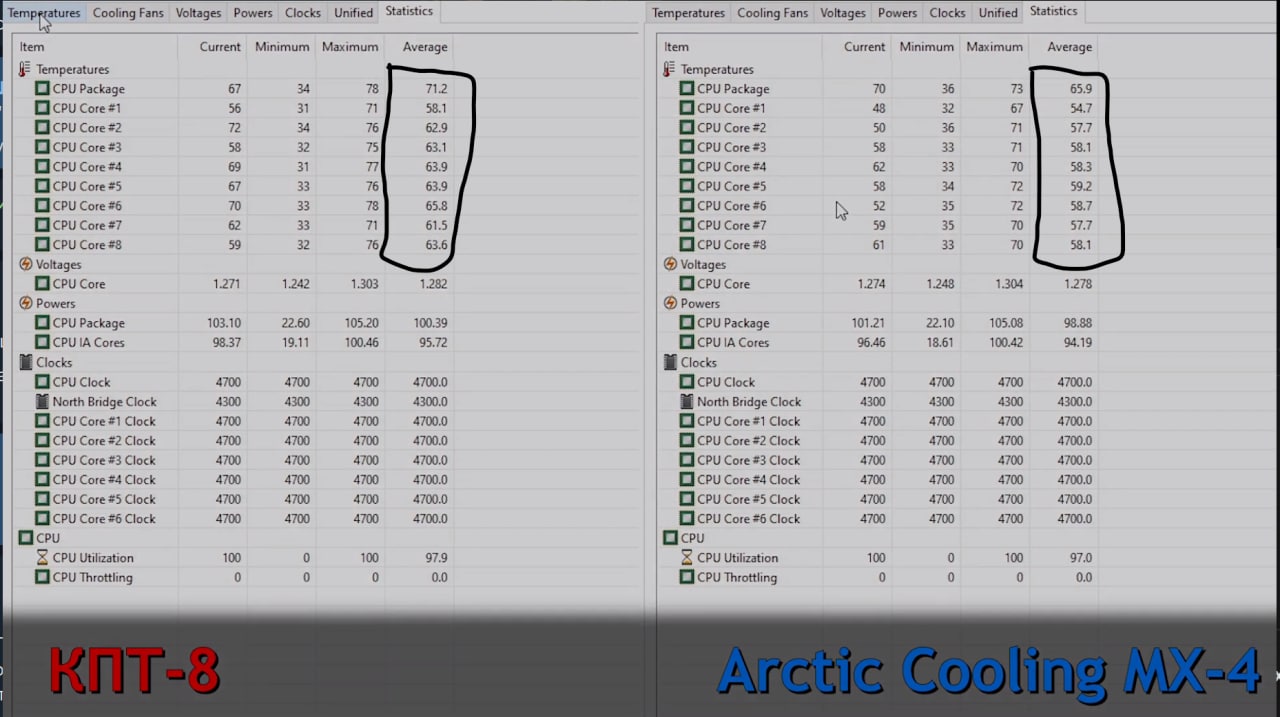Click hourglass icon beside CPU Utilization, left panel

tap(42, 558)
